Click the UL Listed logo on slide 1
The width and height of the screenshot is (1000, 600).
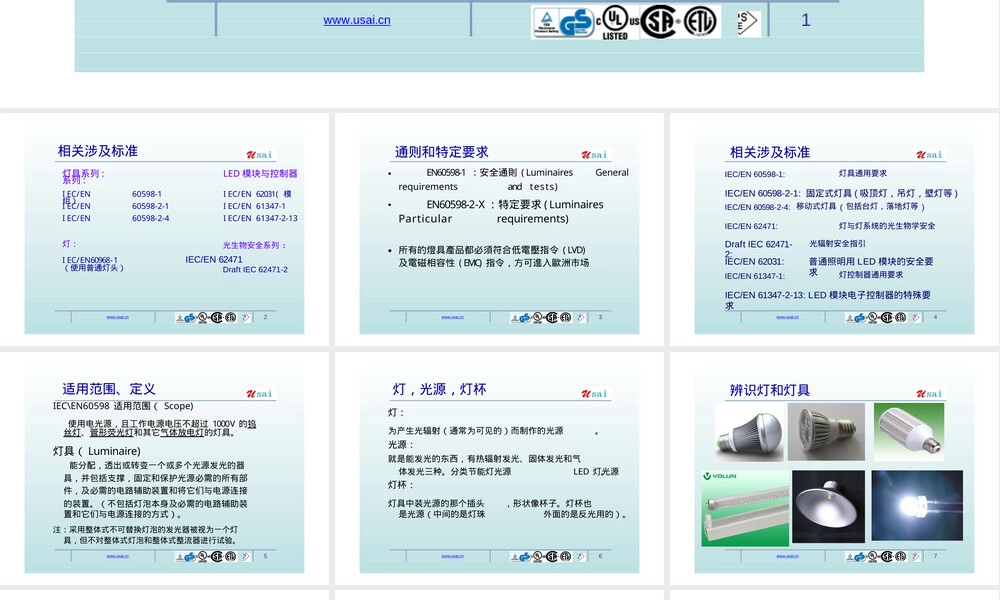click(x=616, y=22)
